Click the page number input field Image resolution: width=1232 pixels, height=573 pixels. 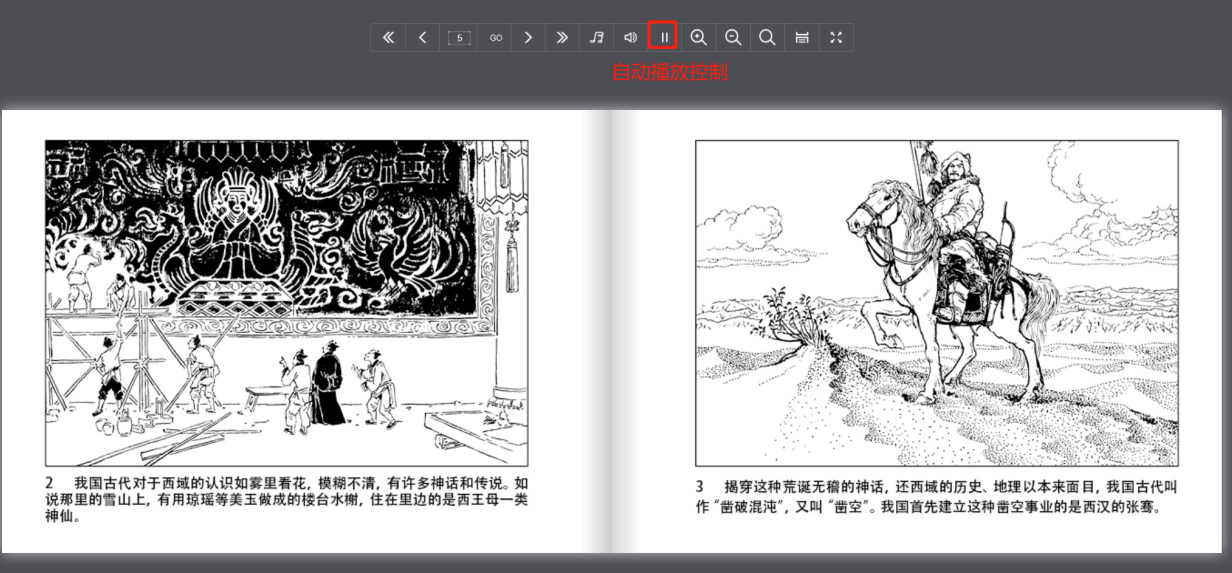(x=459, y=38)
